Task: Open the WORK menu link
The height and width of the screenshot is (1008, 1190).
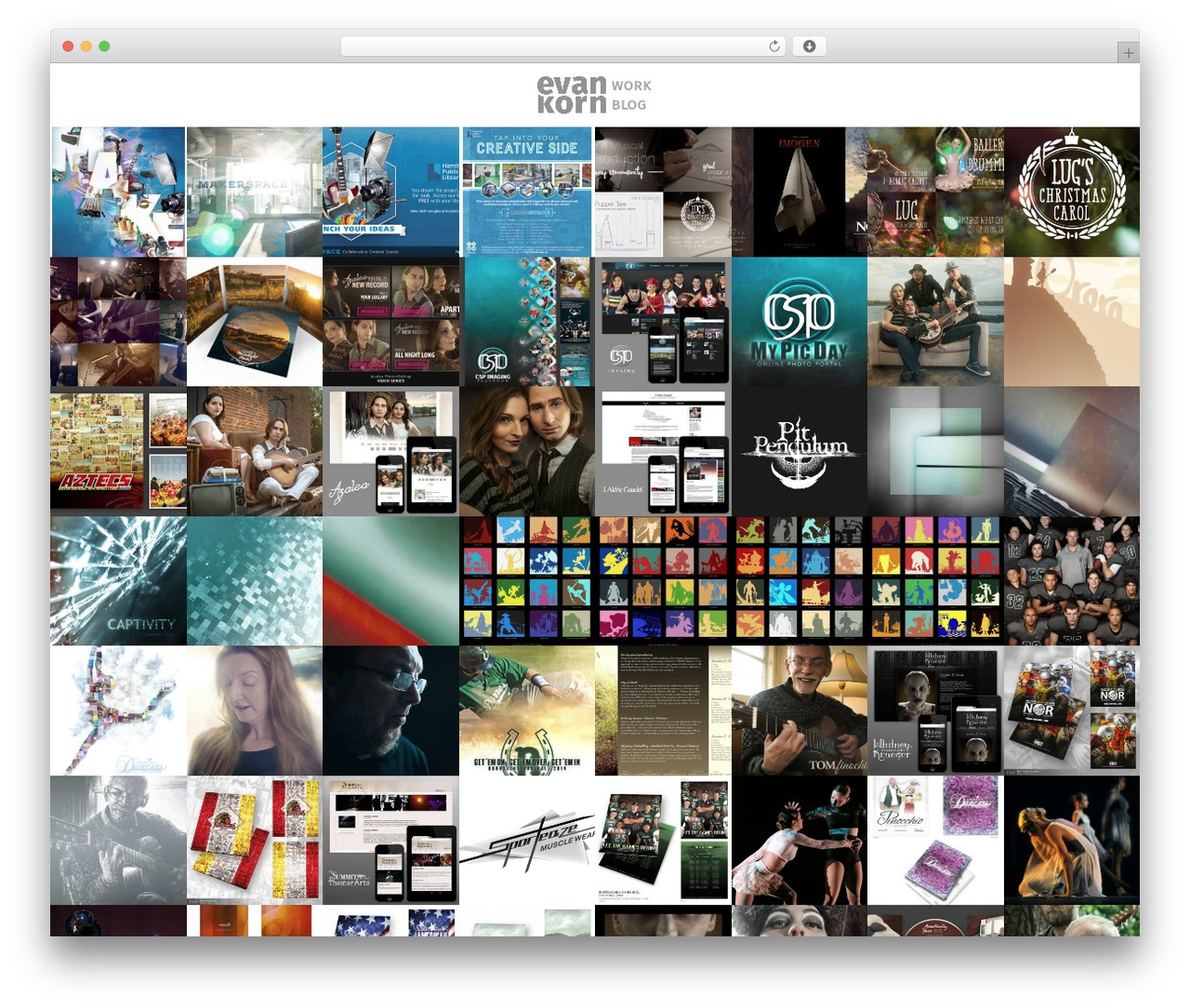Action: [631, 86]
